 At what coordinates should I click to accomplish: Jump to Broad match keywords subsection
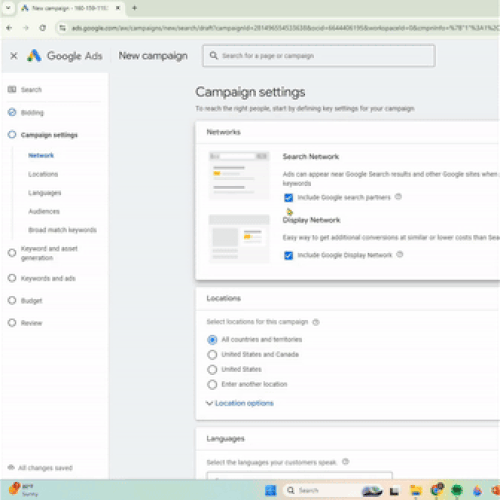pos(62,230)
